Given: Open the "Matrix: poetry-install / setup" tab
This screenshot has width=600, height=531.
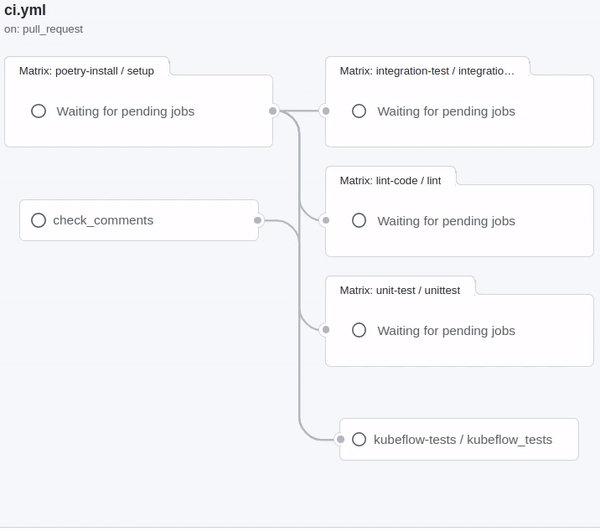Looking at the screenshot, I should 86,71.
